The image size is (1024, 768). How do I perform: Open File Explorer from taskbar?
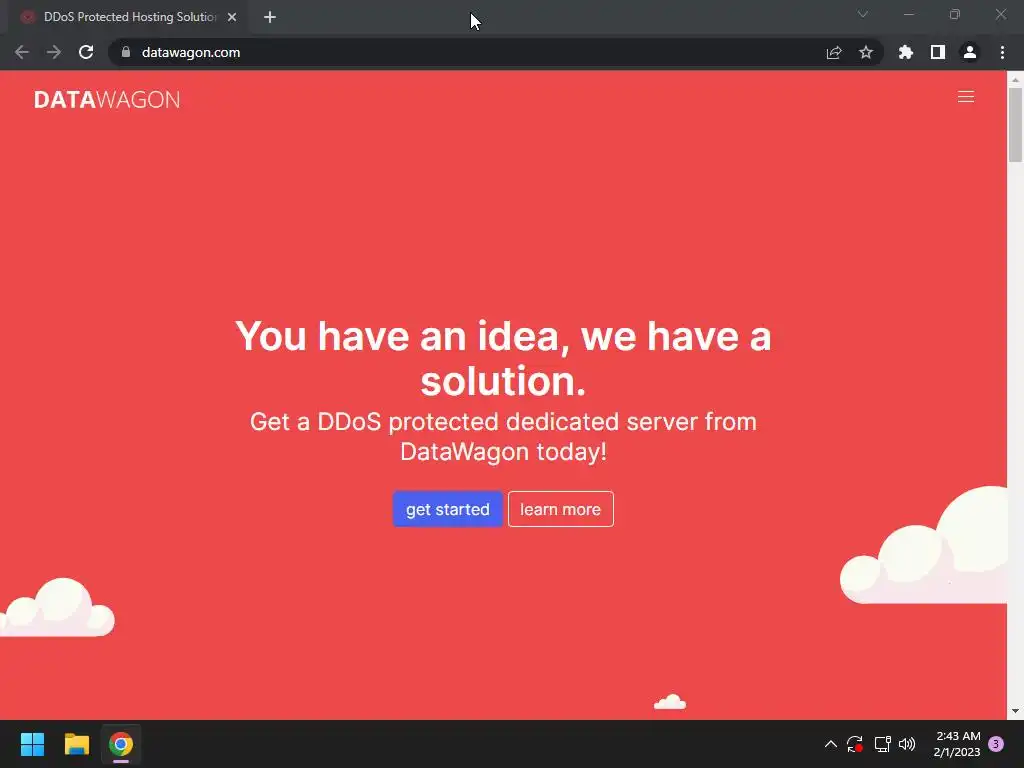tap(76, 744)
